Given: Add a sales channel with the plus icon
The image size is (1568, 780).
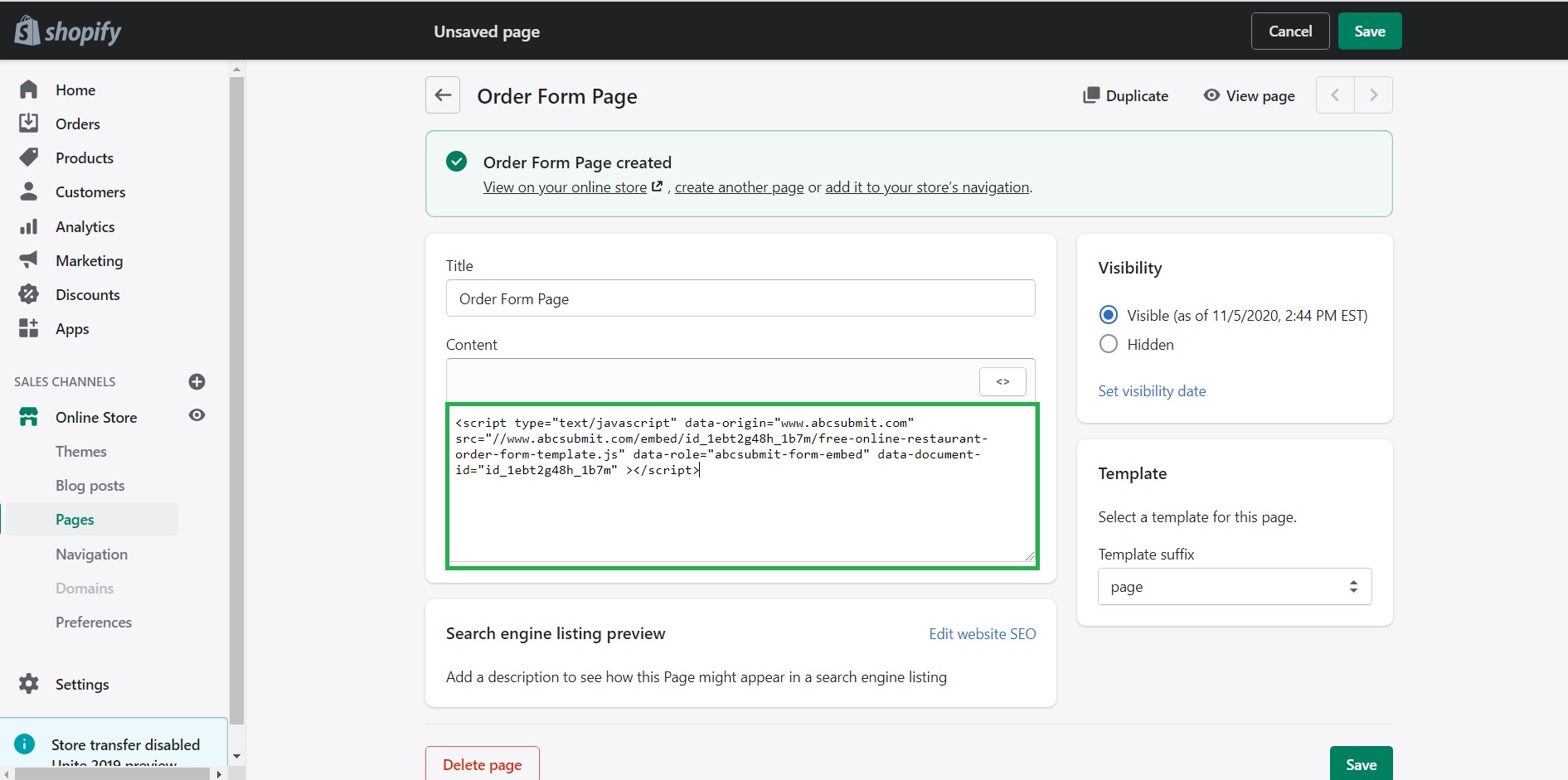Looking at the screenshot, I should pyautogui.click(x=197, y=381).
